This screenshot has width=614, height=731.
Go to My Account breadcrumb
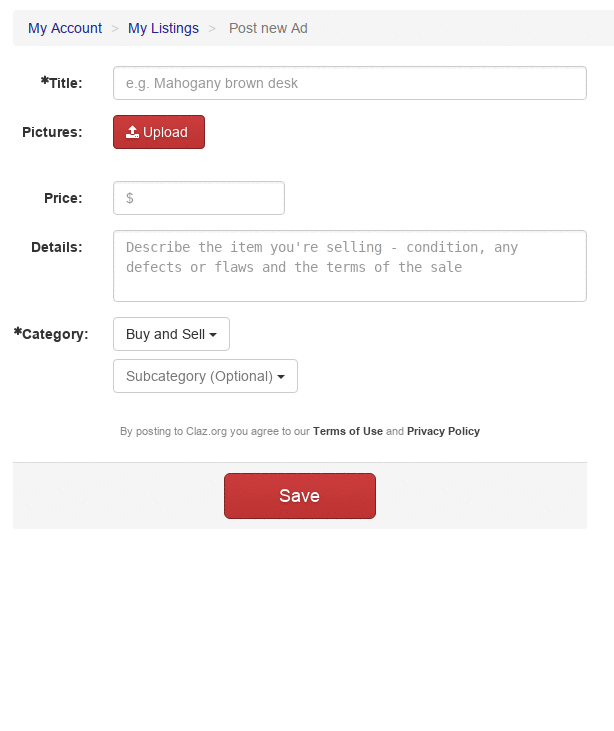click(65, 28)
